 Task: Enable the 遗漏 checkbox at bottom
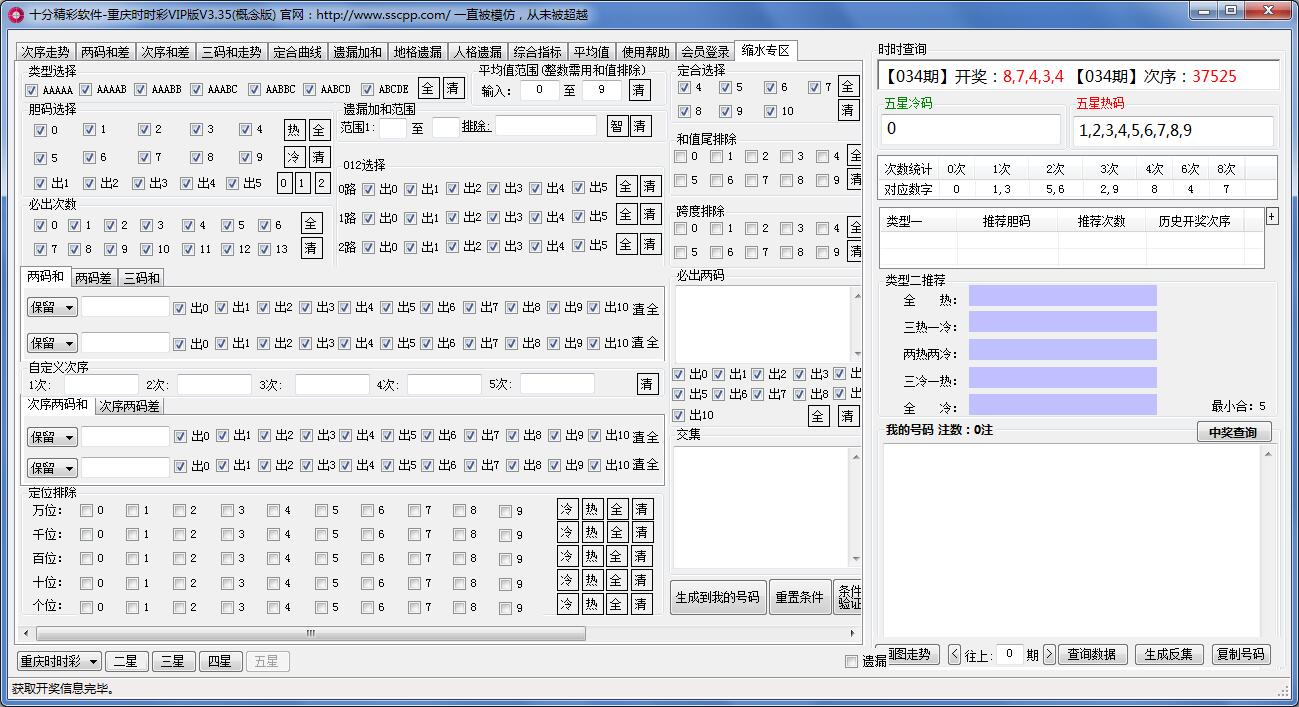(851, 661)
